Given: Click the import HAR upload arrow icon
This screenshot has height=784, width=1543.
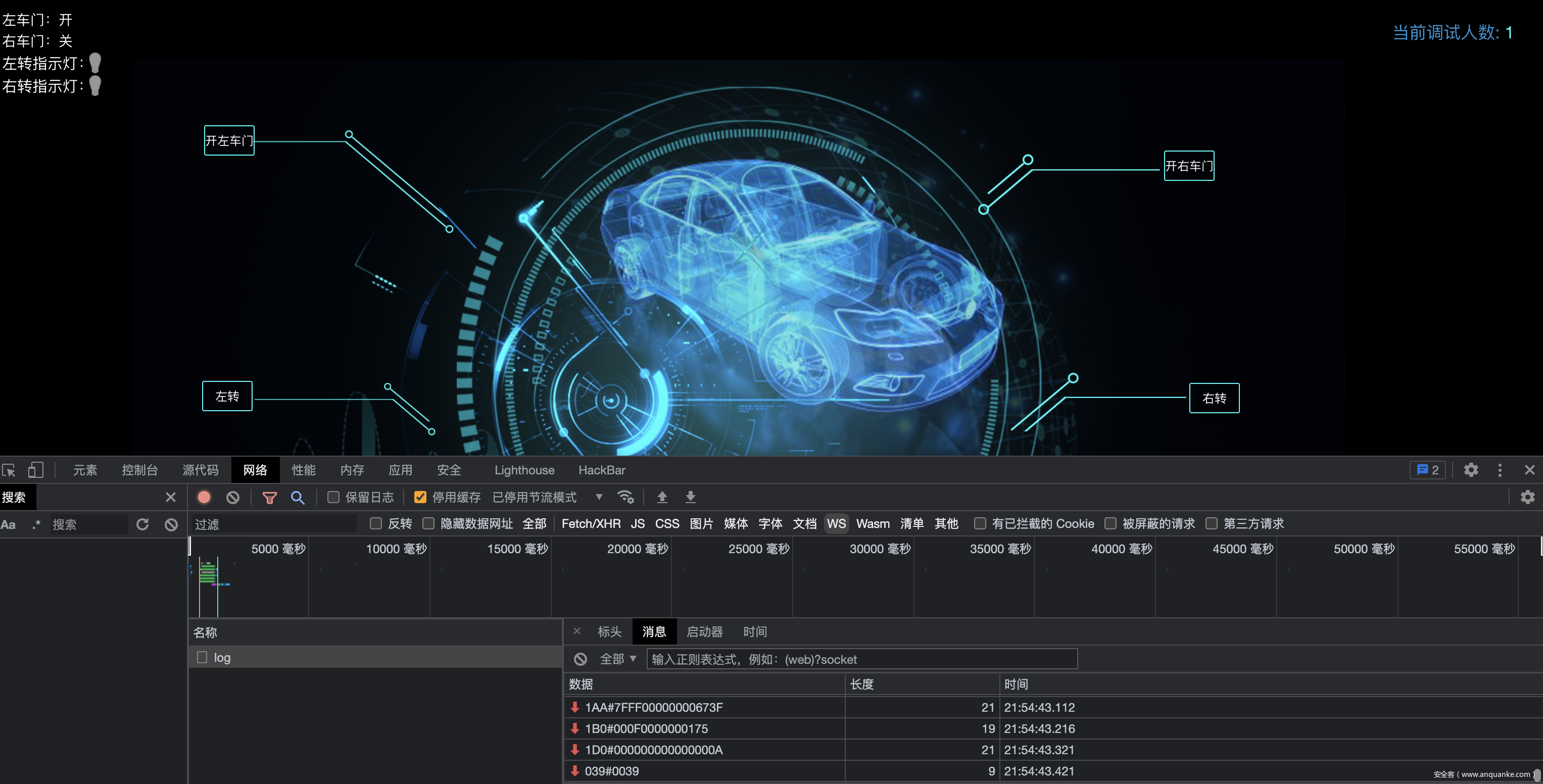Looking at the screenshot, I should 662,497.
